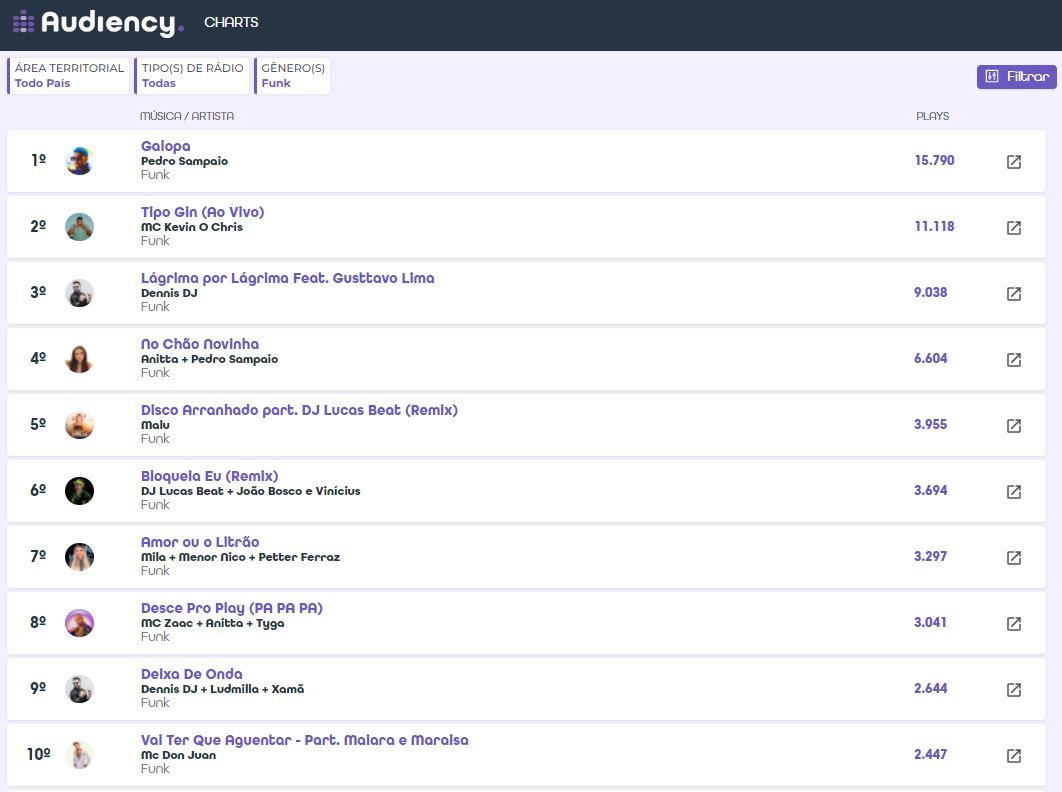Screen dimensions: 1062x792
Task: Click artist text MC Zaac + Anitta + Tyga
Action: [213, 623]
